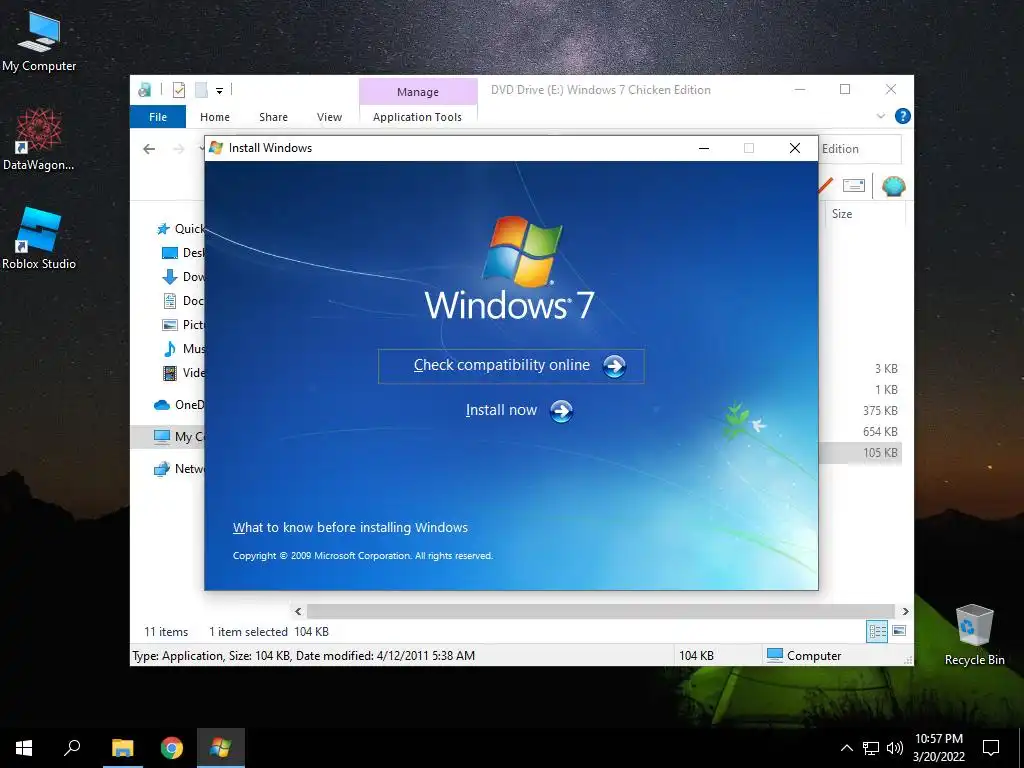This screenshot has width=1024, height=768.
Task: Select Quick access in navigation pane
Action: [180, 229]
